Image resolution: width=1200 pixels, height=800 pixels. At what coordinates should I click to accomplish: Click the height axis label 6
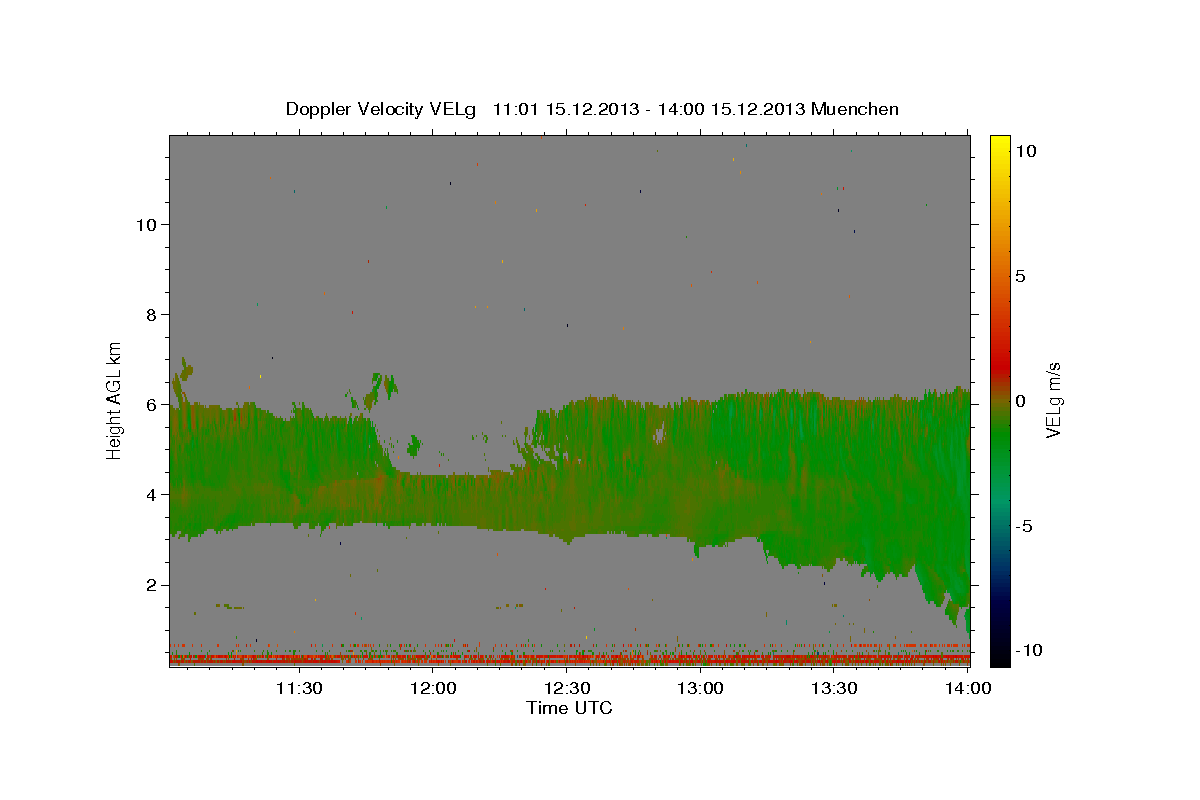point(150,405)
